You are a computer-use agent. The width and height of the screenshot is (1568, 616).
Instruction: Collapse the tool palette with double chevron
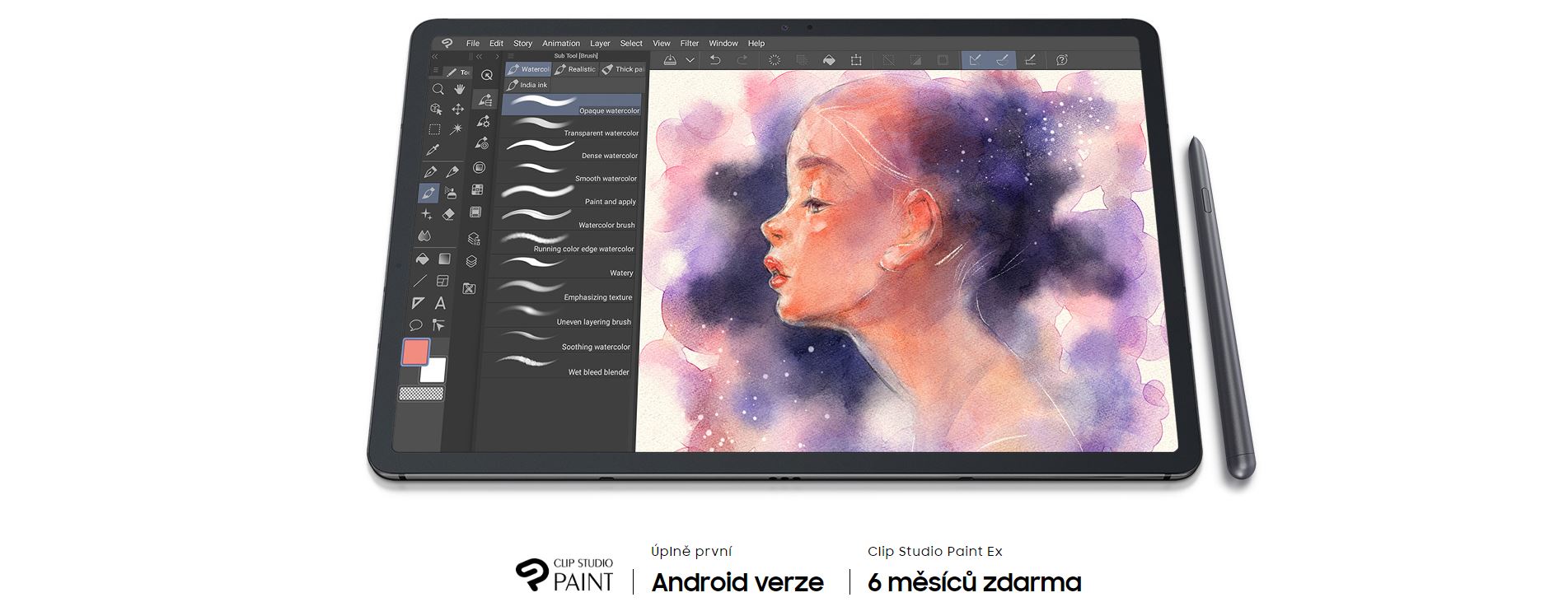coord(435,57)
